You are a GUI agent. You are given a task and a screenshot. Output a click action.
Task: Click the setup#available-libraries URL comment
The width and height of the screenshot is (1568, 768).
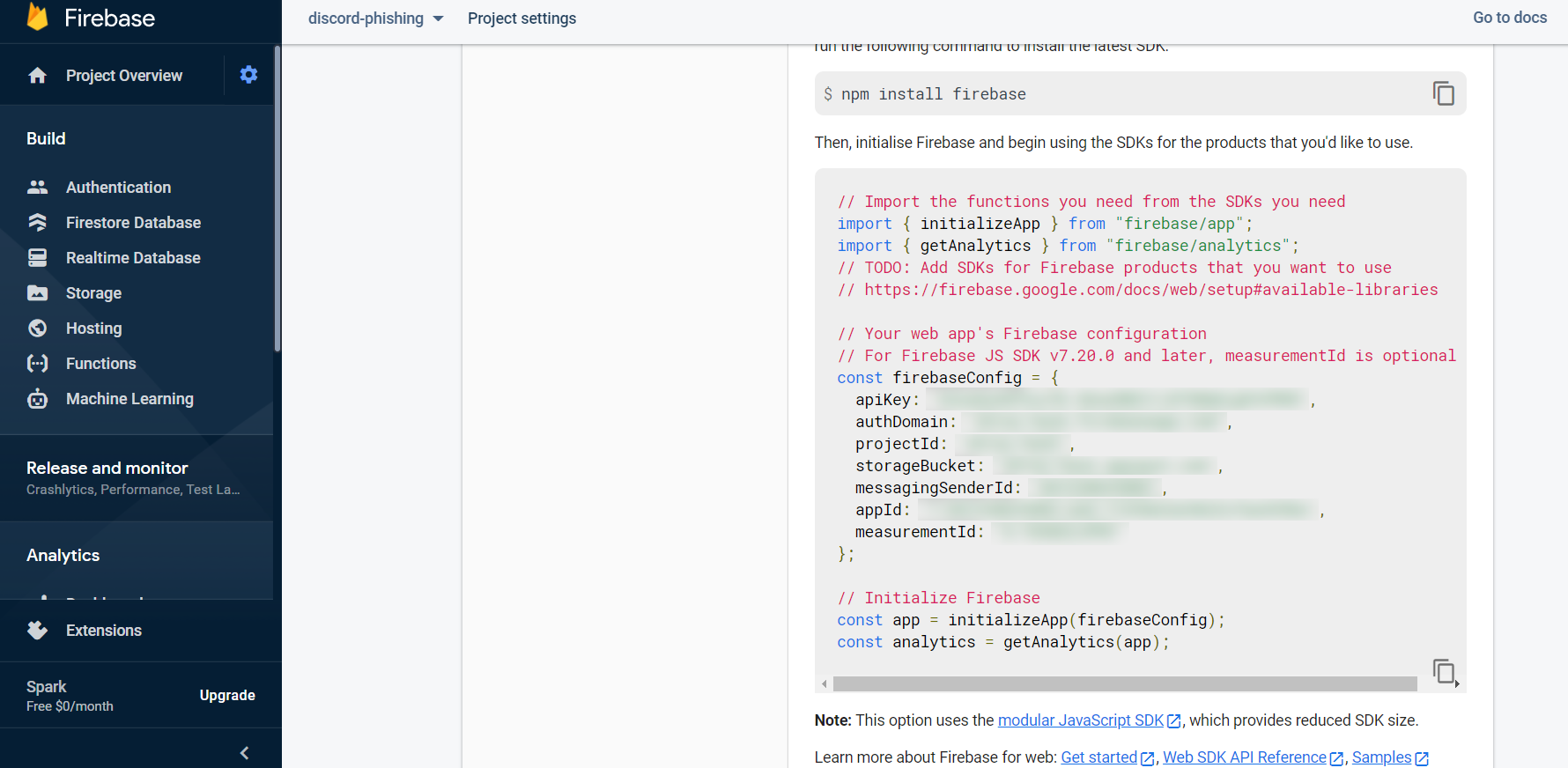click(1137, 290)
